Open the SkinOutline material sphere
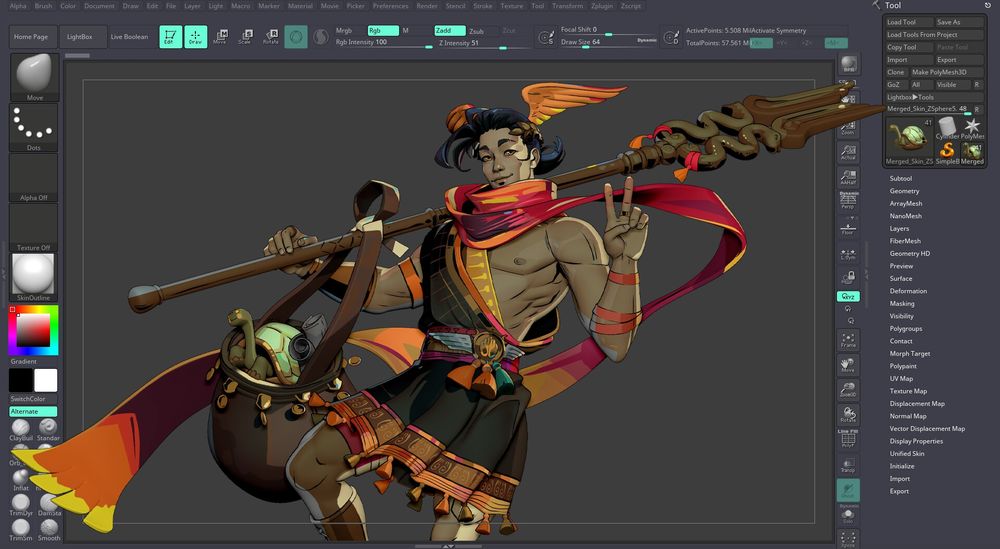This screenshot has width=1000, height=549. (34, 277)
